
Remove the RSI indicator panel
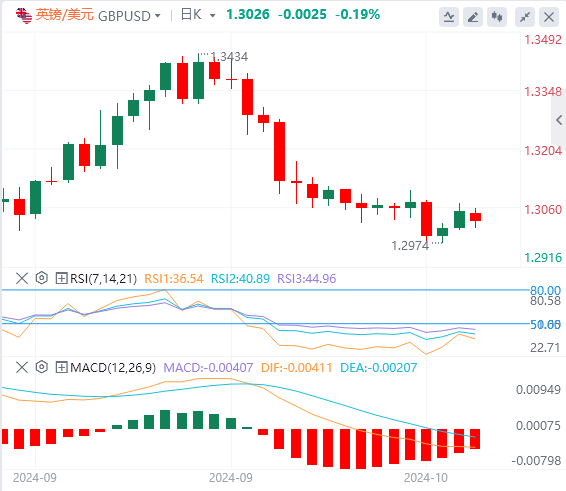point(22,278)
